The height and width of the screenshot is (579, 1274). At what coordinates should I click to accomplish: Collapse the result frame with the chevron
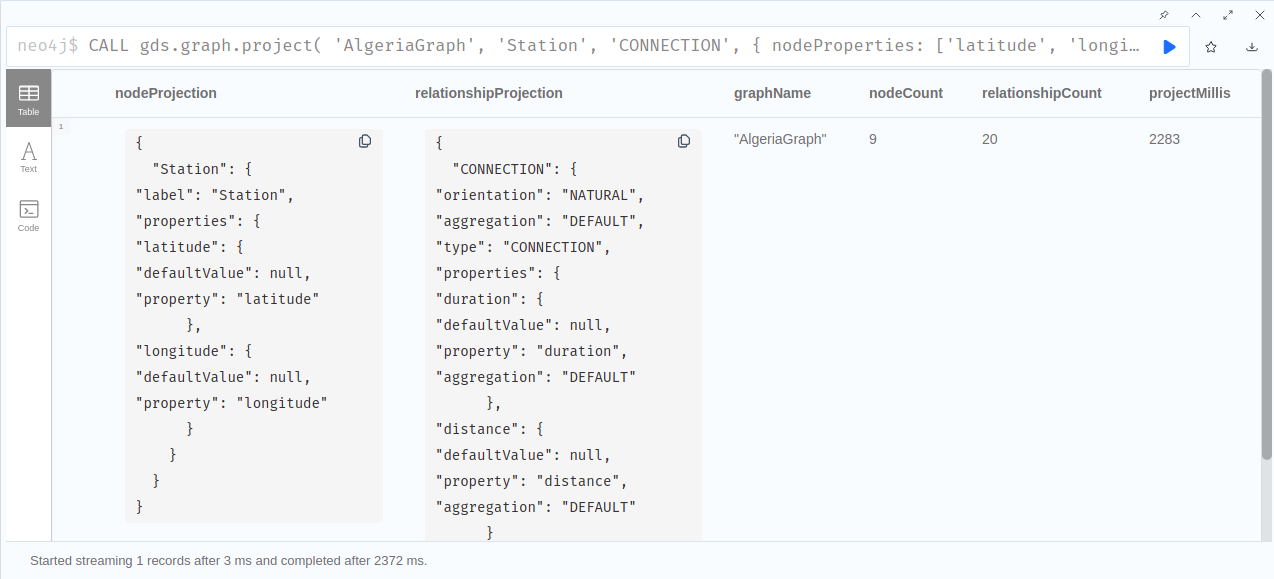tap(1197, 15)
